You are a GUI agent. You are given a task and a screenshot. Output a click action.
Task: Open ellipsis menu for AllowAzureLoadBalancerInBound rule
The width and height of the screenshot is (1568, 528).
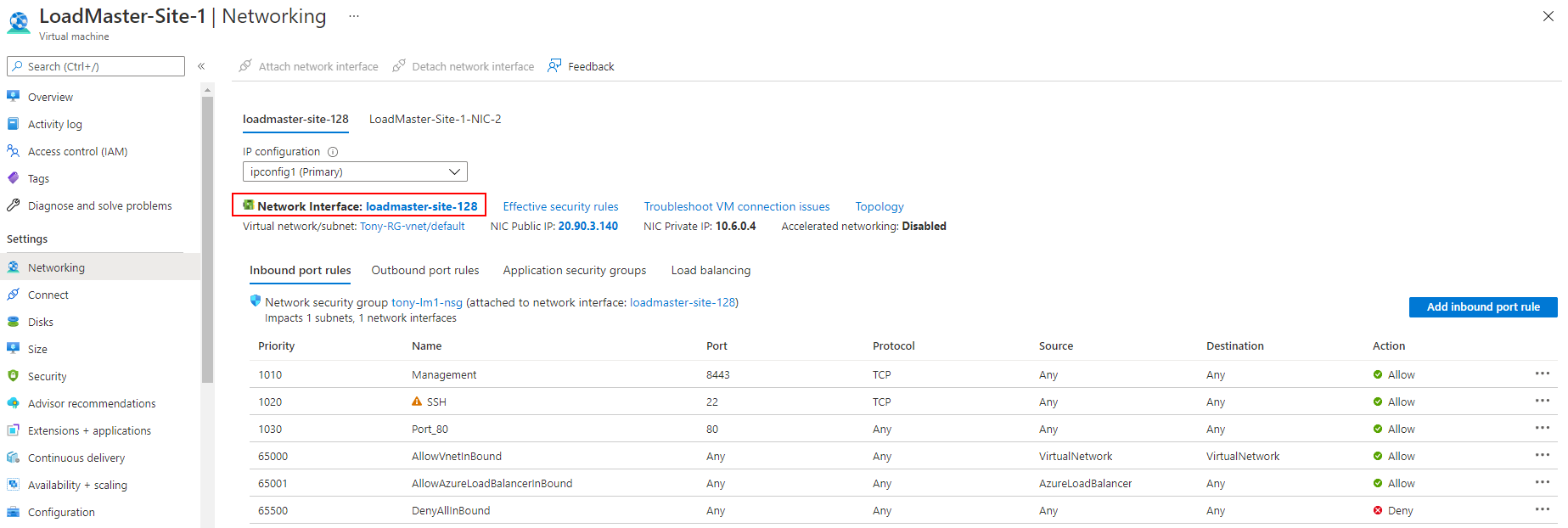[1543, 482]
